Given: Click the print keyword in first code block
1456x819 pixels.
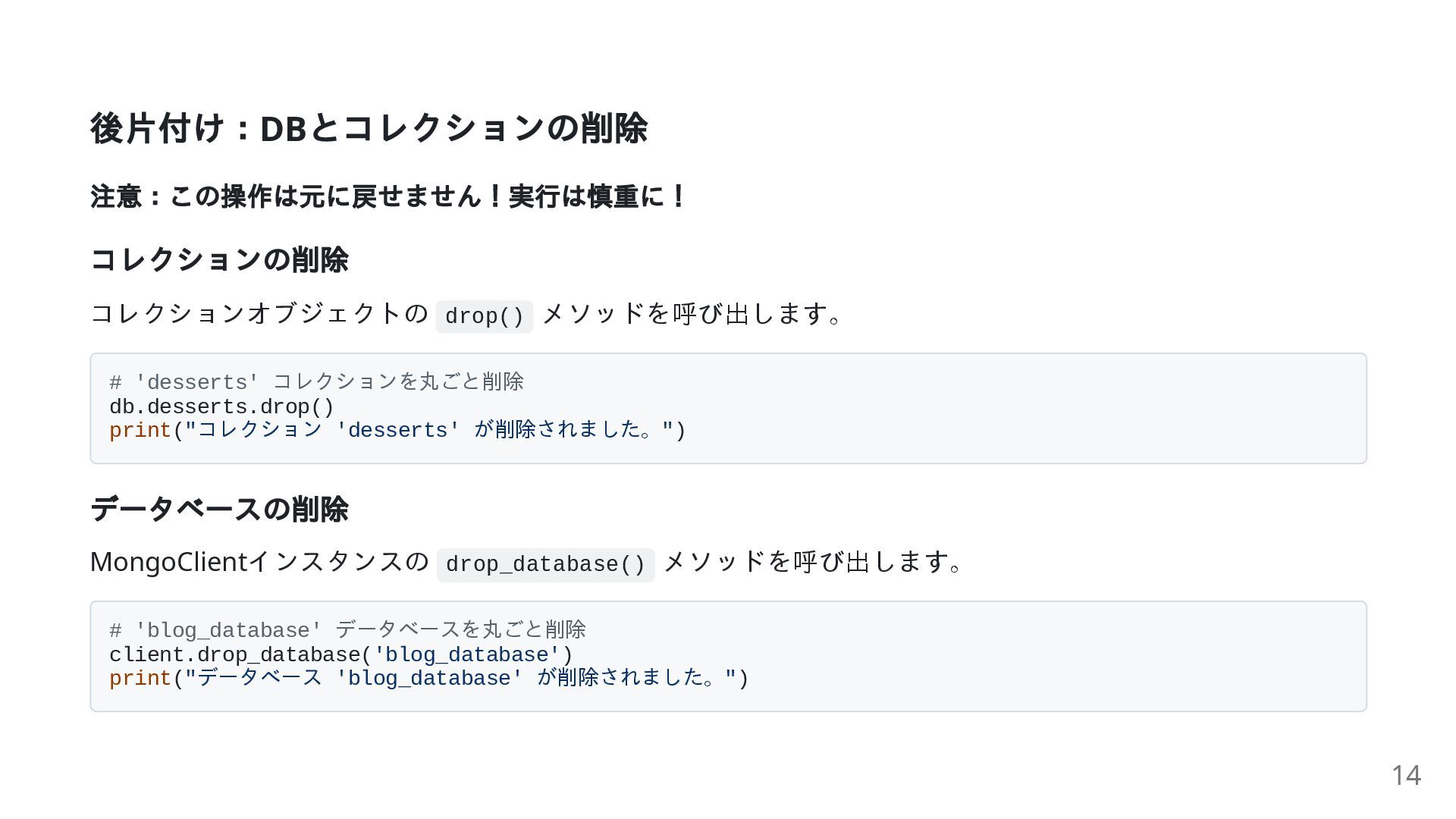Looking at the screenshot, I should (140, 431).
